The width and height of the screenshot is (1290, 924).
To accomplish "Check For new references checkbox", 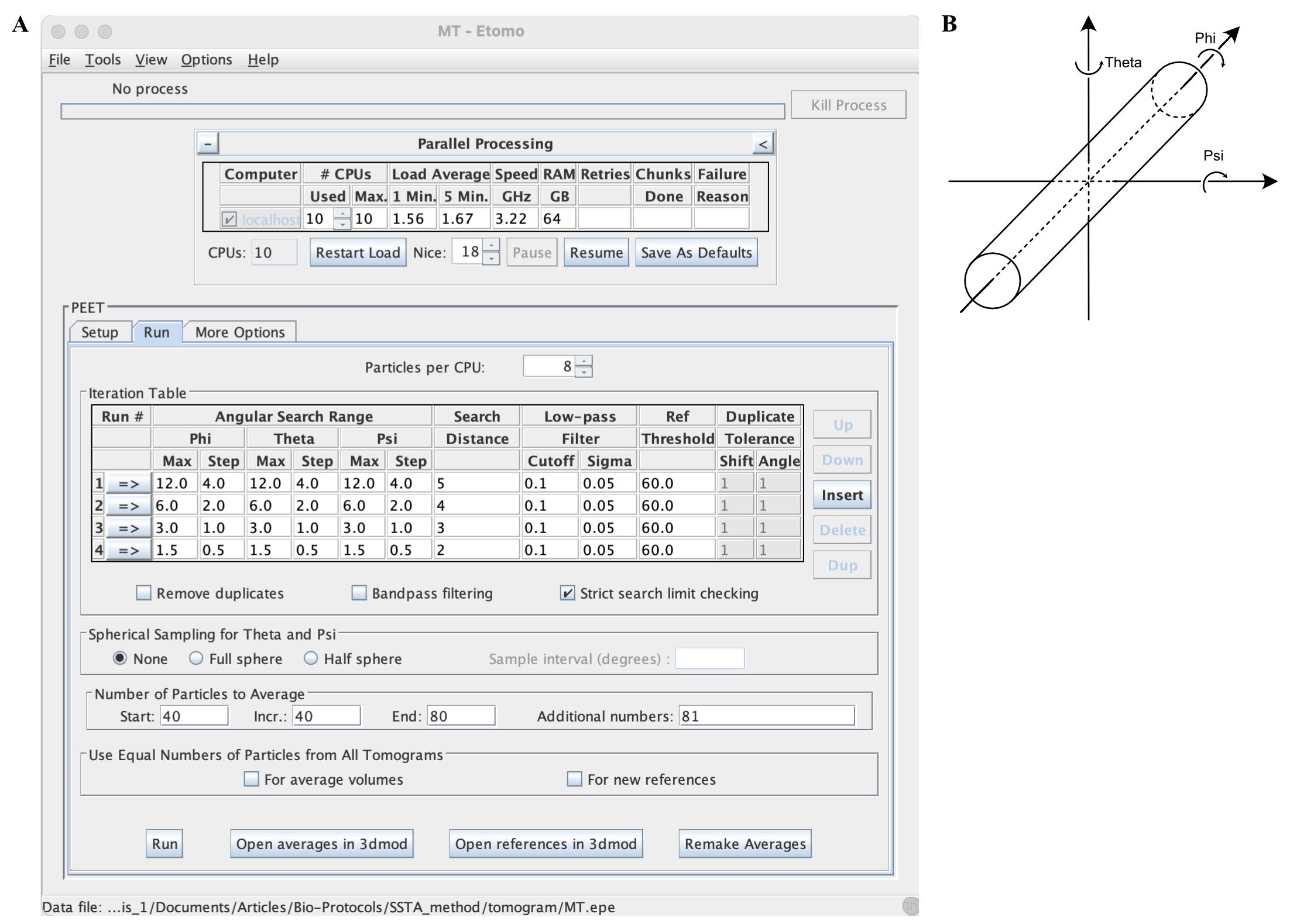I will click(575, 779).
